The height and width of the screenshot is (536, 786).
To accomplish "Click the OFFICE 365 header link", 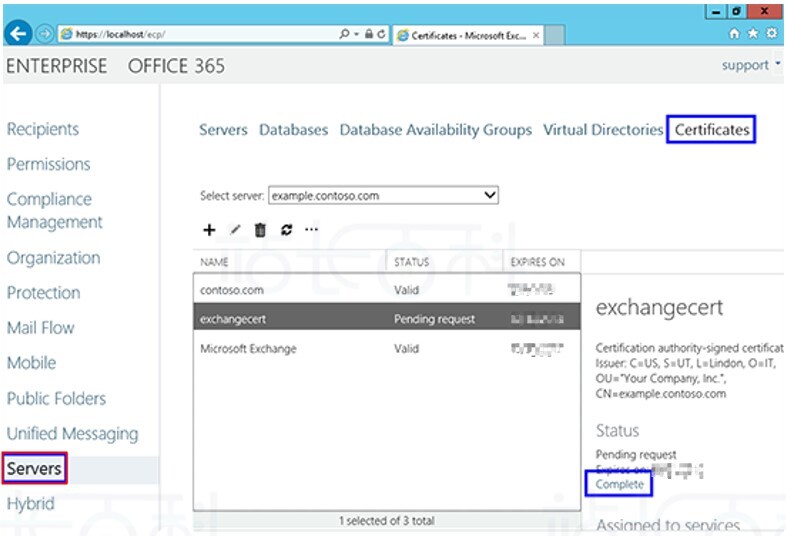I will [x=176, y=66].
